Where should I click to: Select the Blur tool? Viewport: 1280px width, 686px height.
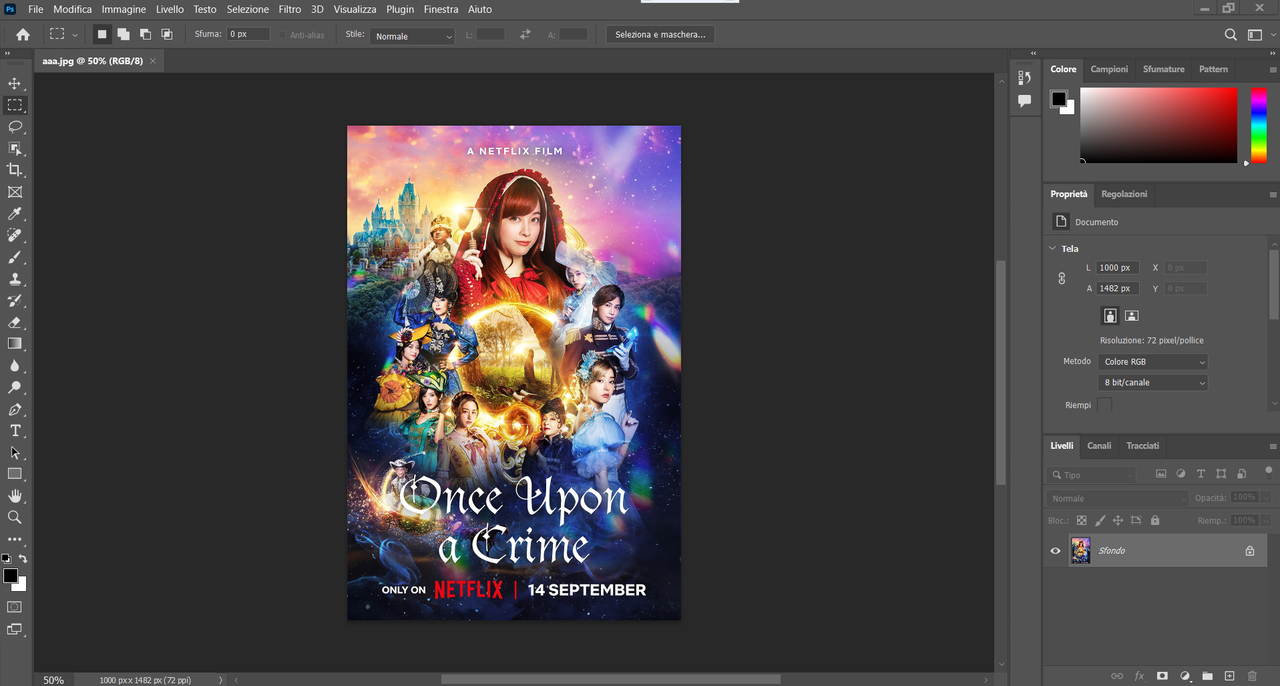15,366
